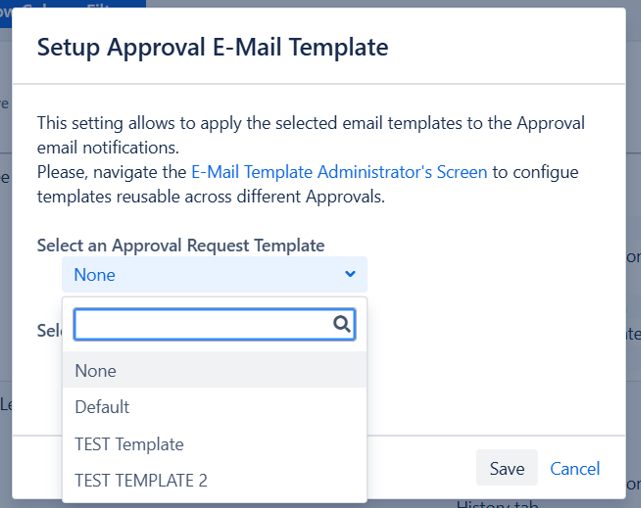Open the E-Mail Template Administrator's Screen link

(339, 172)
